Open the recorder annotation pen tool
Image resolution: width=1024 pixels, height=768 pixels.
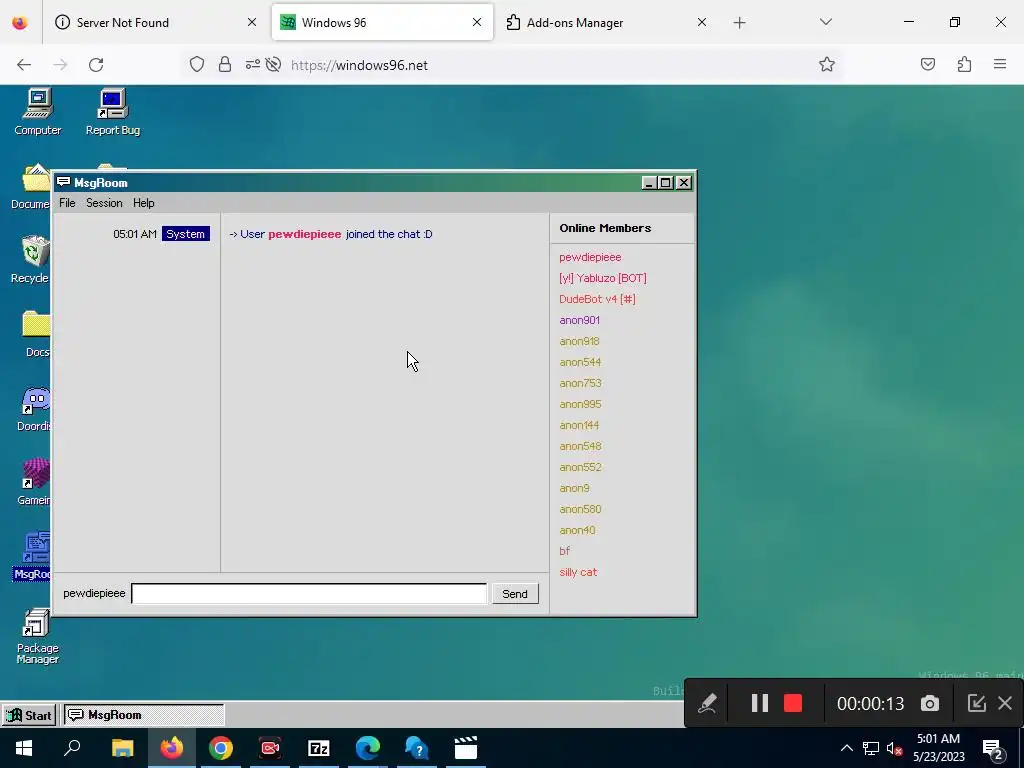(x=707, y=703)
